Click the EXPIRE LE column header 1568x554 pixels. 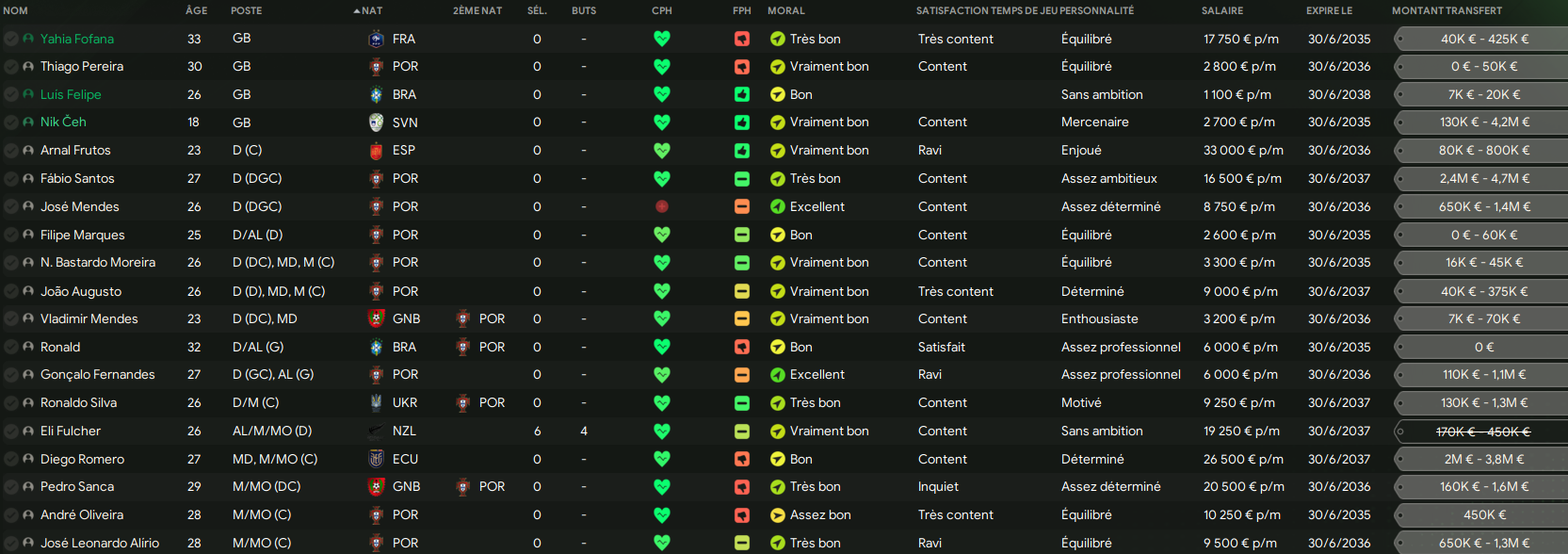click(x=1330, y=10)
